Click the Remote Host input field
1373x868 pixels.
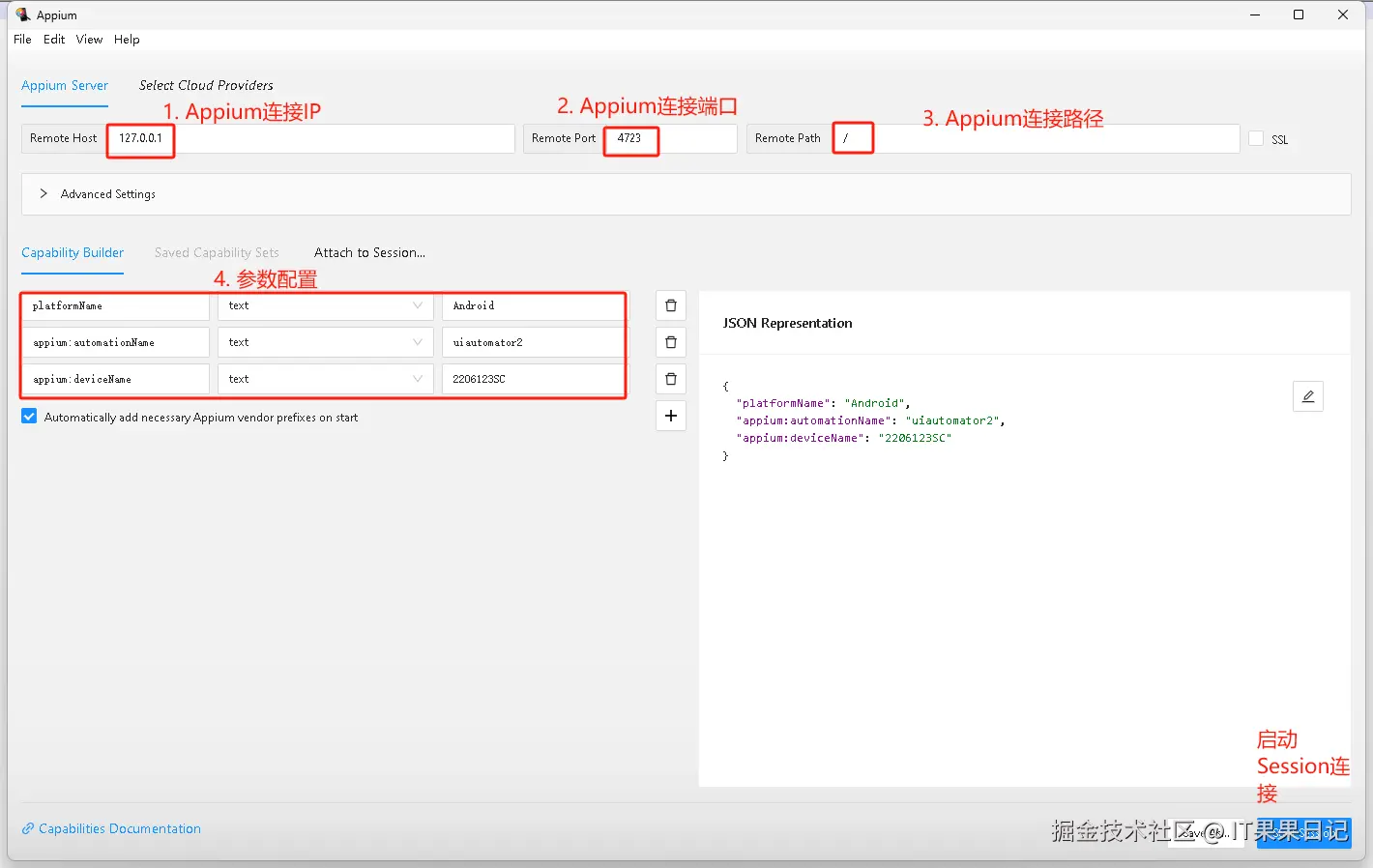click(x=311, y=138)
